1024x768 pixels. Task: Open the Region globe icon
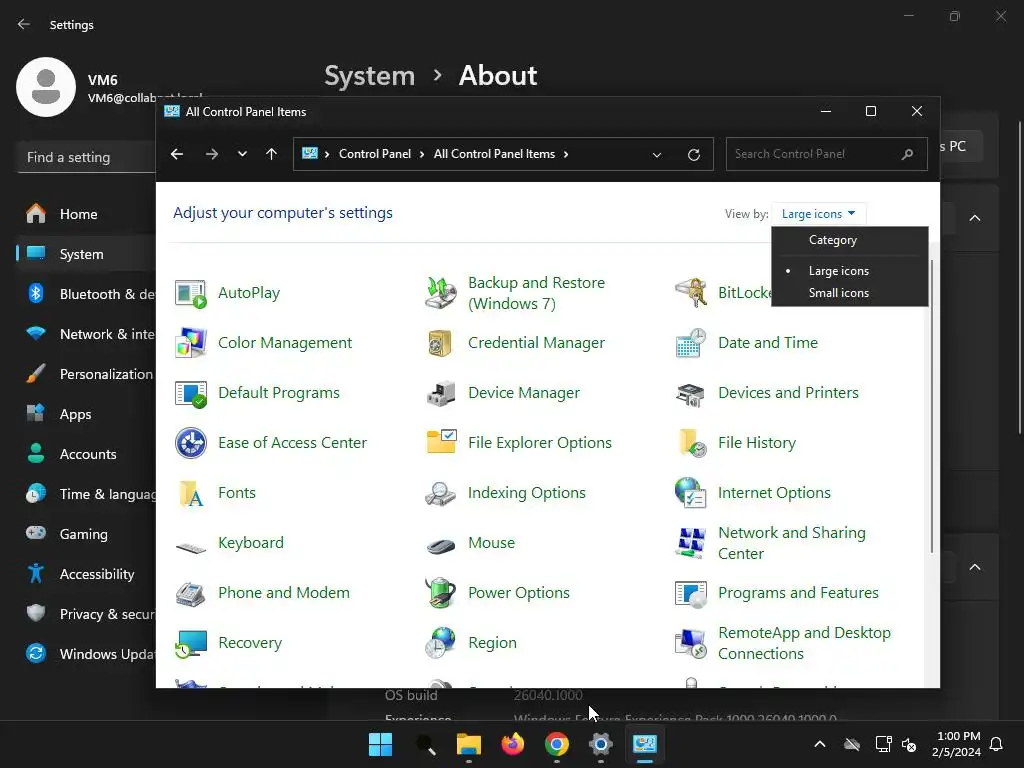(x=441, y=643)
